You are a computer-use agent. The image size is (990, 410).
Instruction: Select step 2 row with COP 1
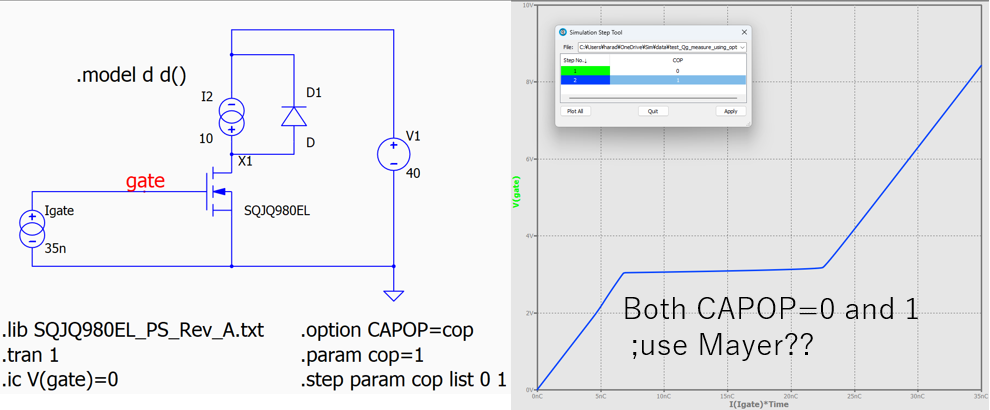click(650, 80)
